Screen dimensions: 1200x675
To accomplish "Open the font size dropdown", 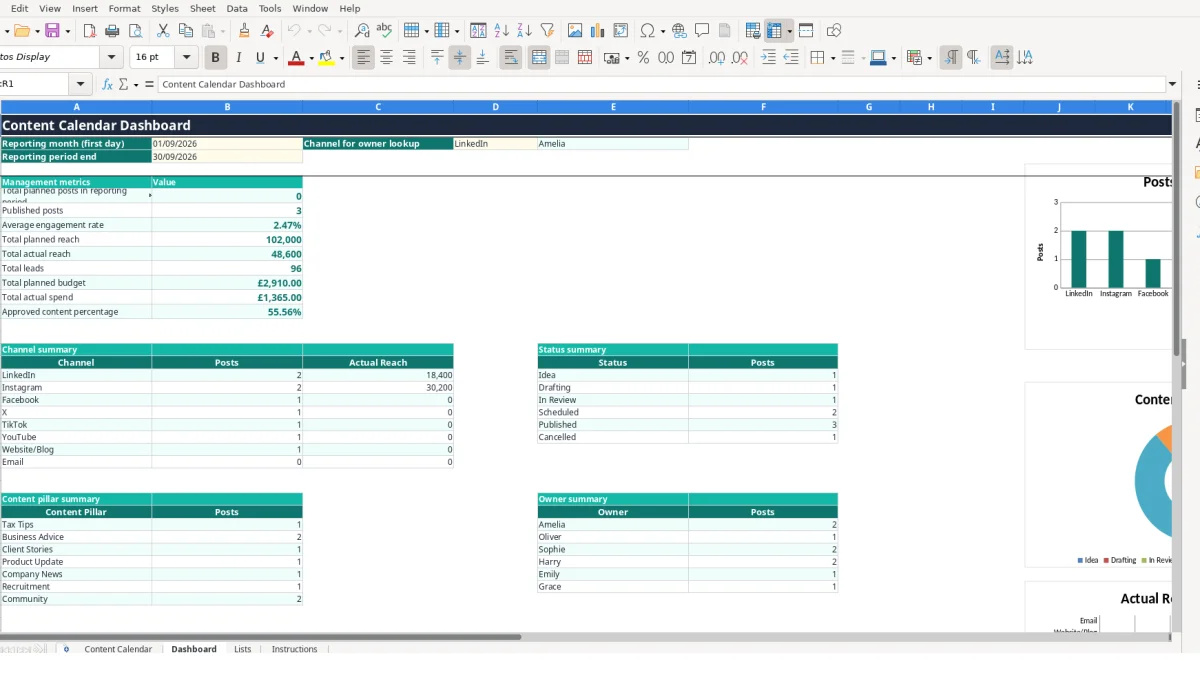I will pyautogui.click(x=187, y=58).
